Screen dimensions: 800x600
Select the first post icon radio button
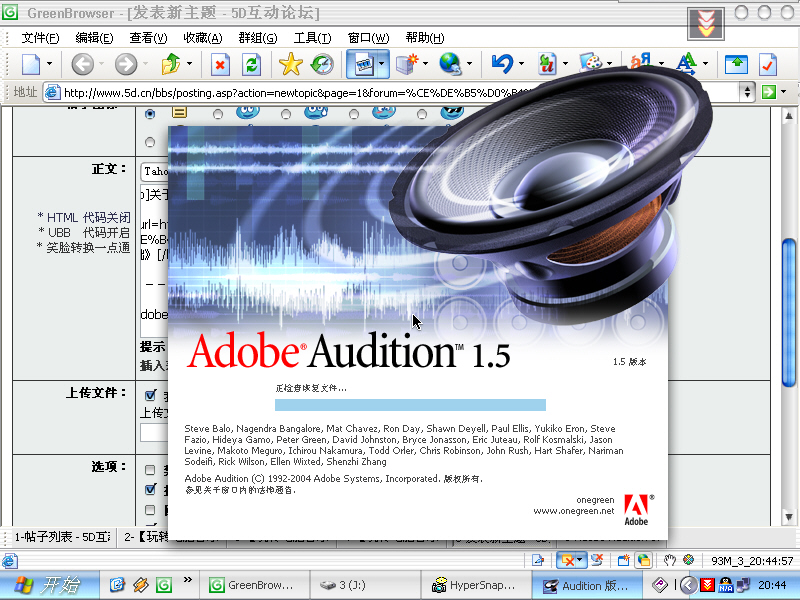pos(150,113)
